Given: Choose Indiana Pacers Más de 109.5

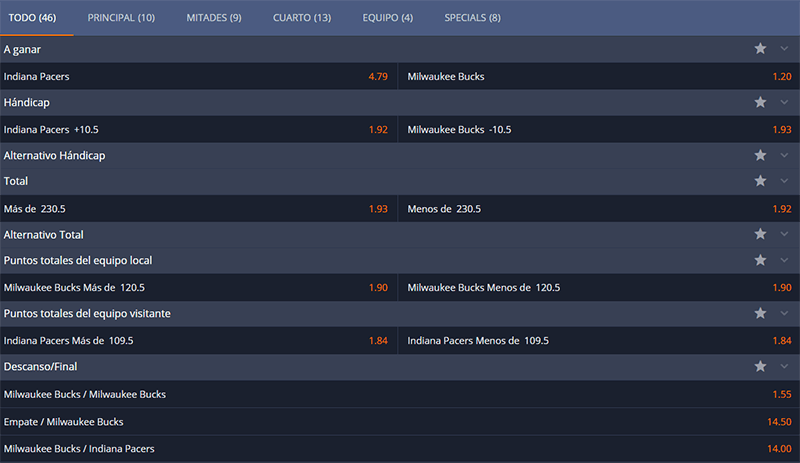Looking at the screenshot, I should (x=198, y=340).
